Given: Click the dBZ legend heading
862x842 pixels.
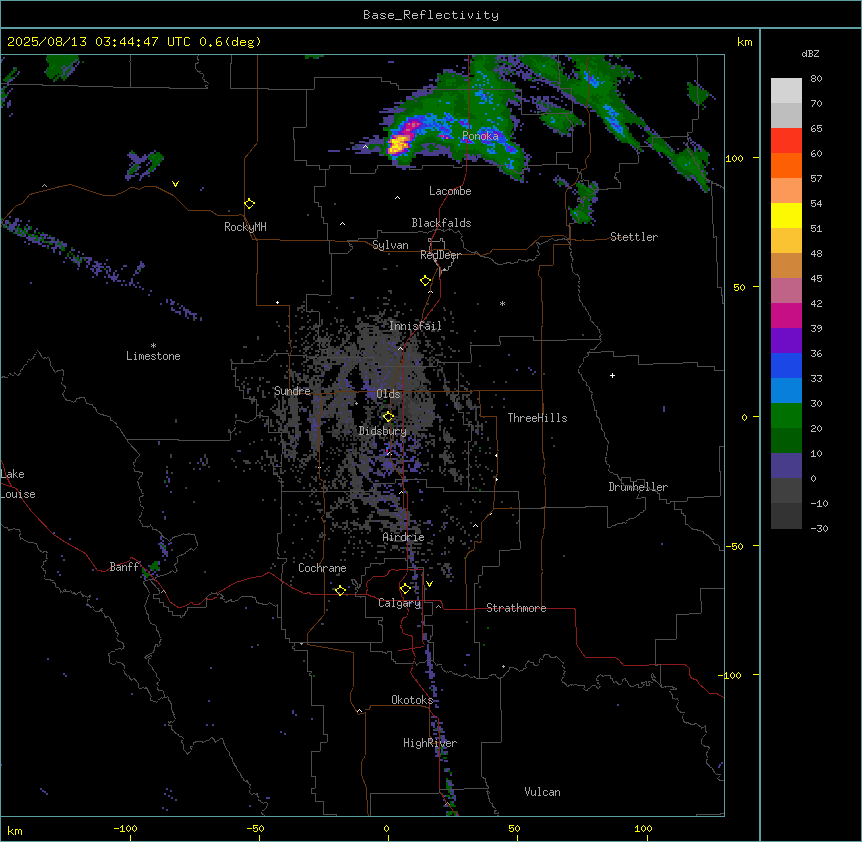Looking at the screenshot, I should coord(810,53).
